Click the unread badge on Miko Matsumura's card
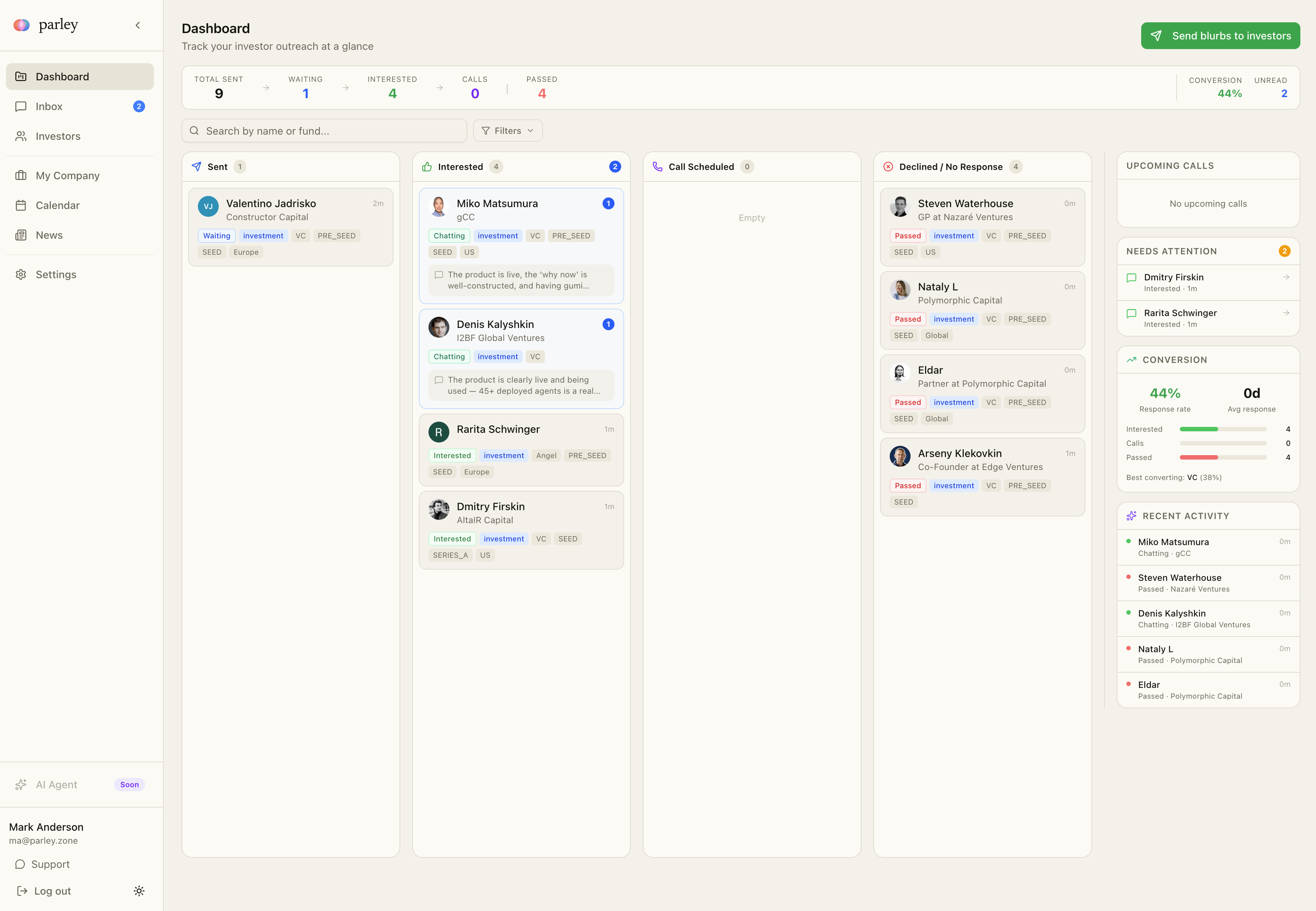 point(609,203)
